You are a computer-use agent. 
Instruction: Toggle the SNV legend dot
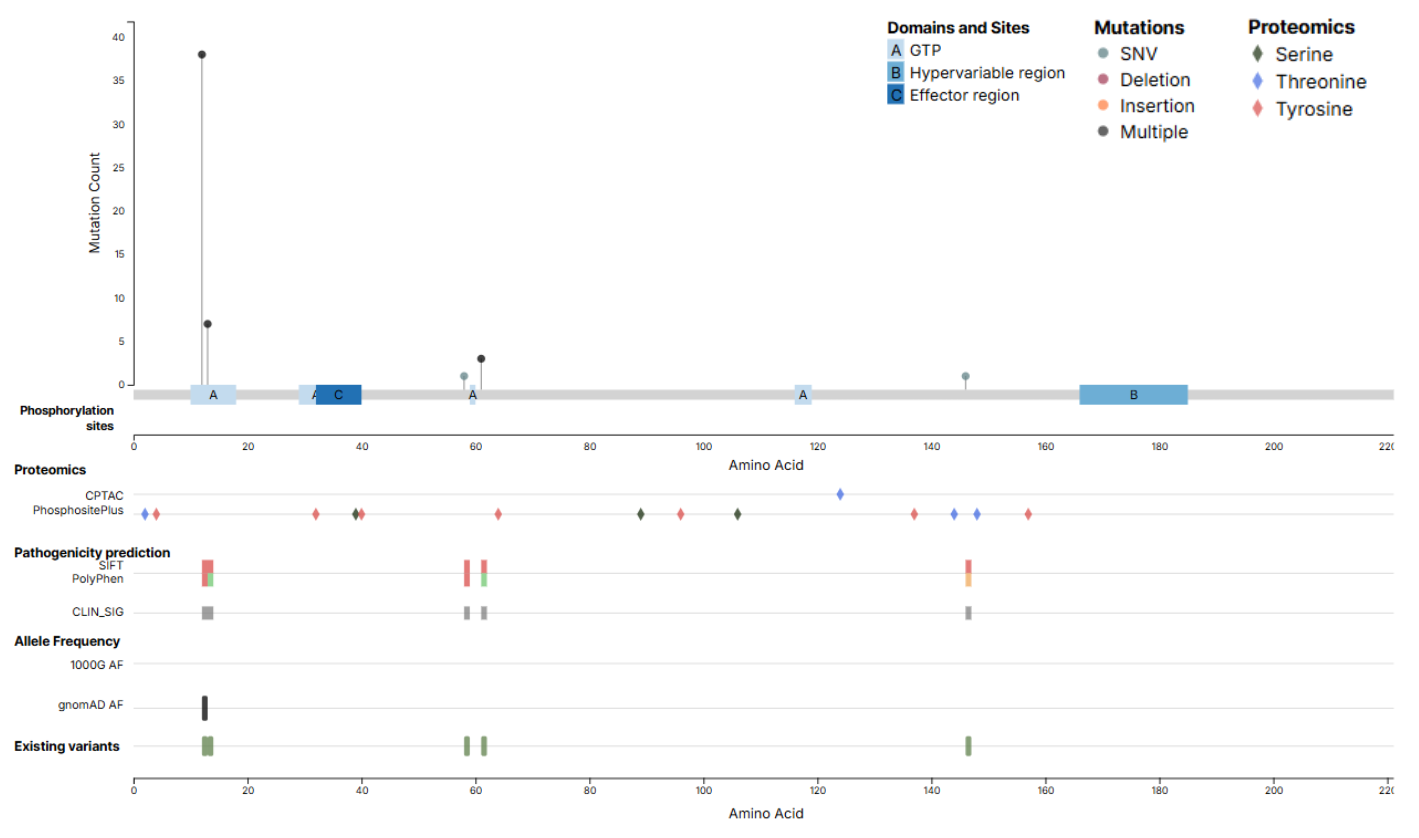point(1103,54)
